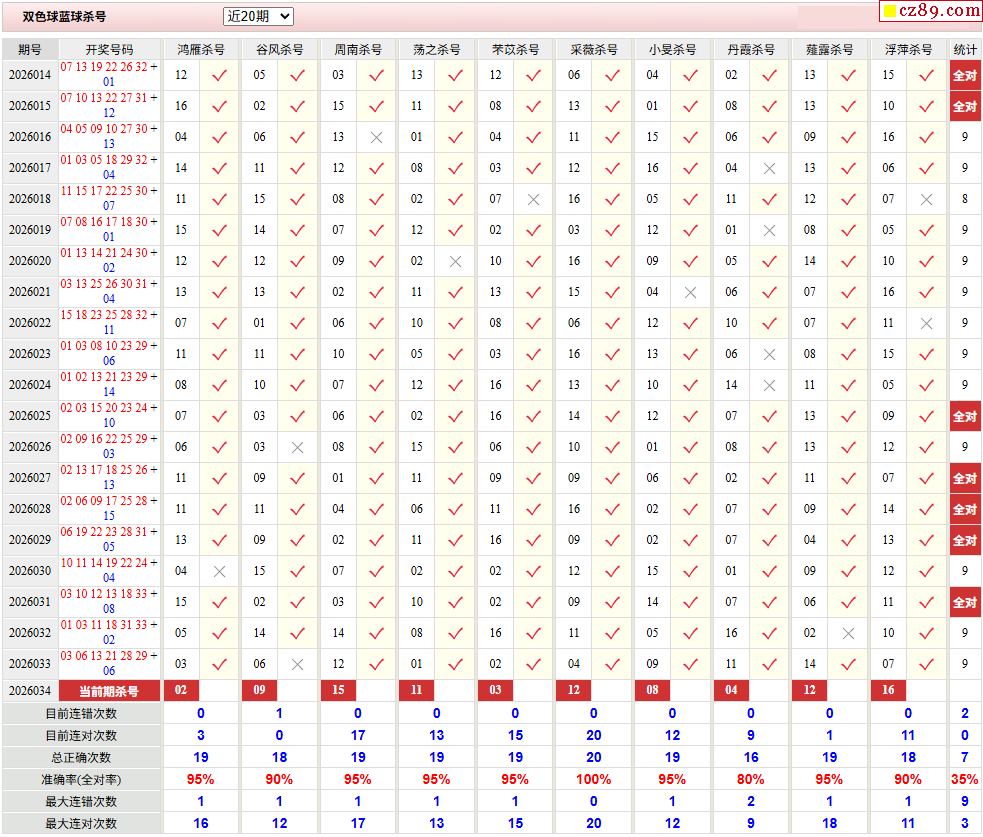Click the 采薇杀号 column header
Viewport: 983px width, 837px height.
point(593,49)
